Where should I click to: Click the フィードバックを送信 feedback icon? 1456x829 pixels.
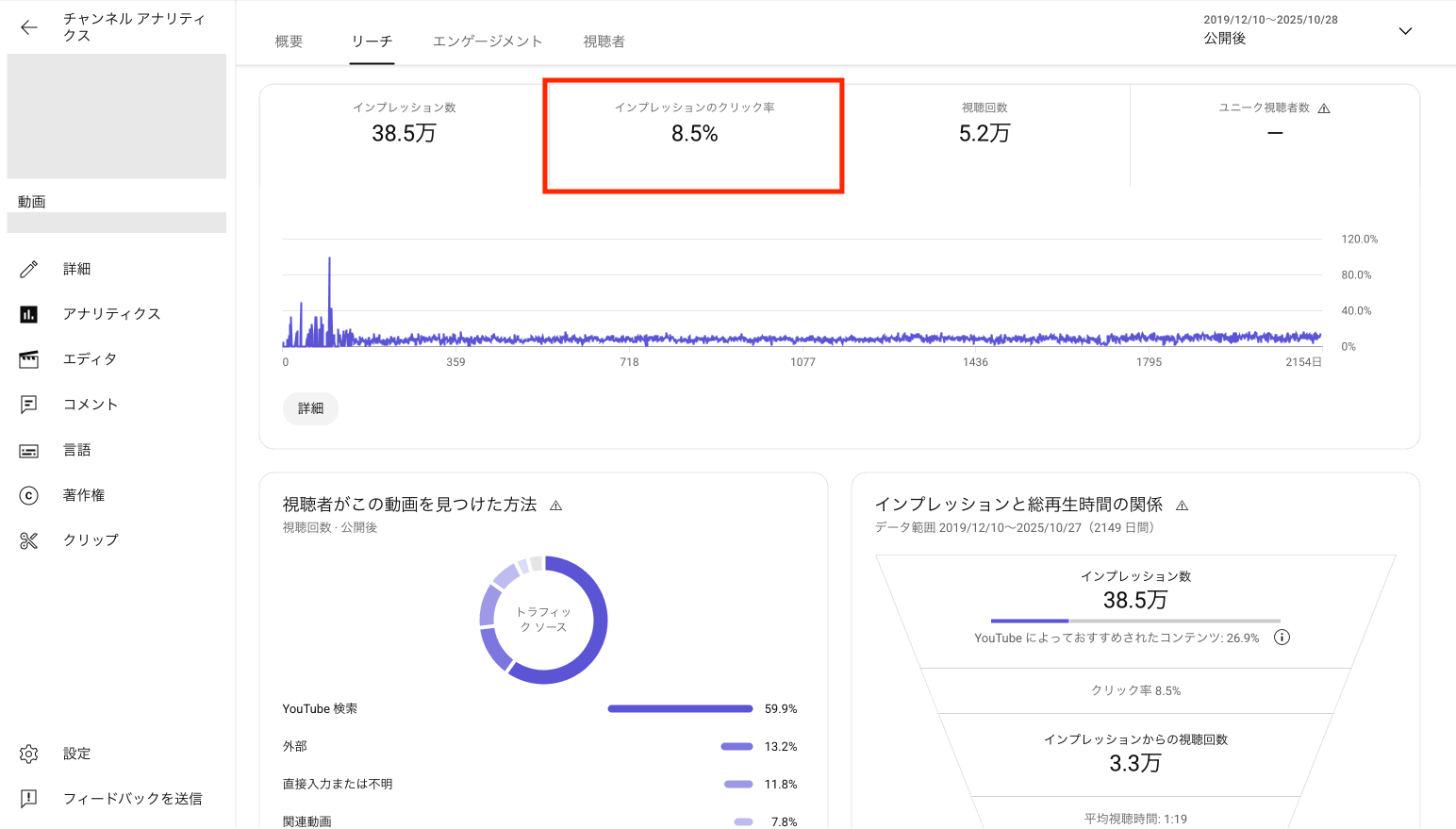pyautogui.click(x=29, y=799)
